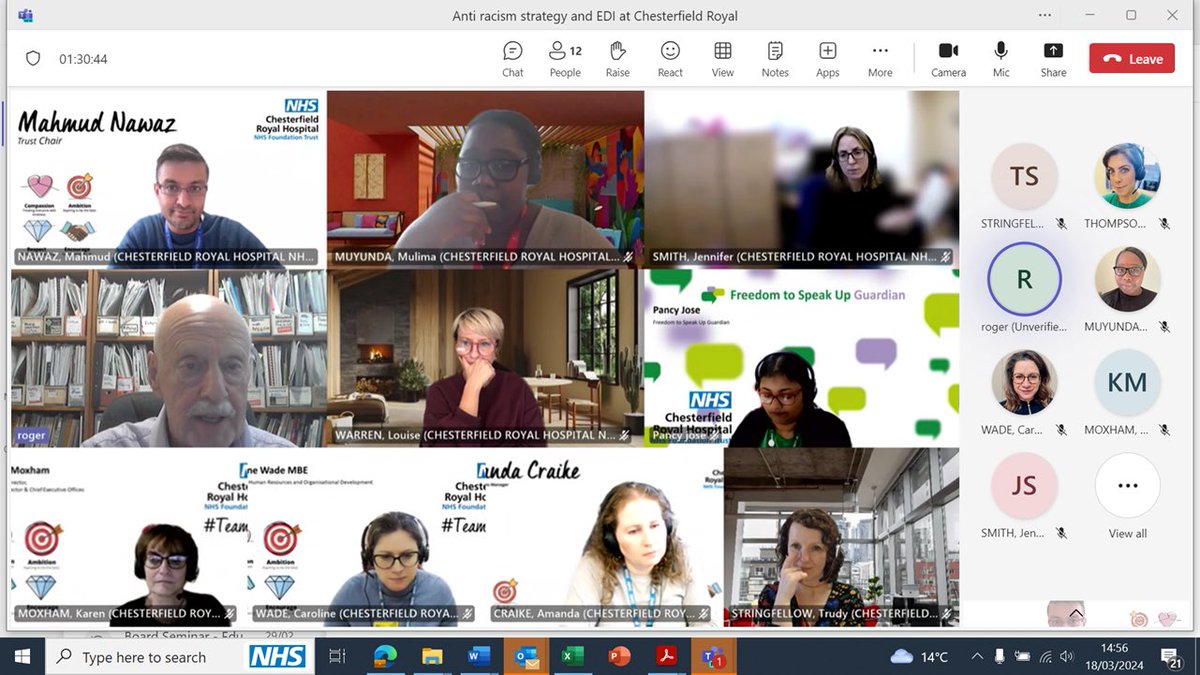
Task: Select Trudy Stringfellow's video tile
Action: pos(841,537)
